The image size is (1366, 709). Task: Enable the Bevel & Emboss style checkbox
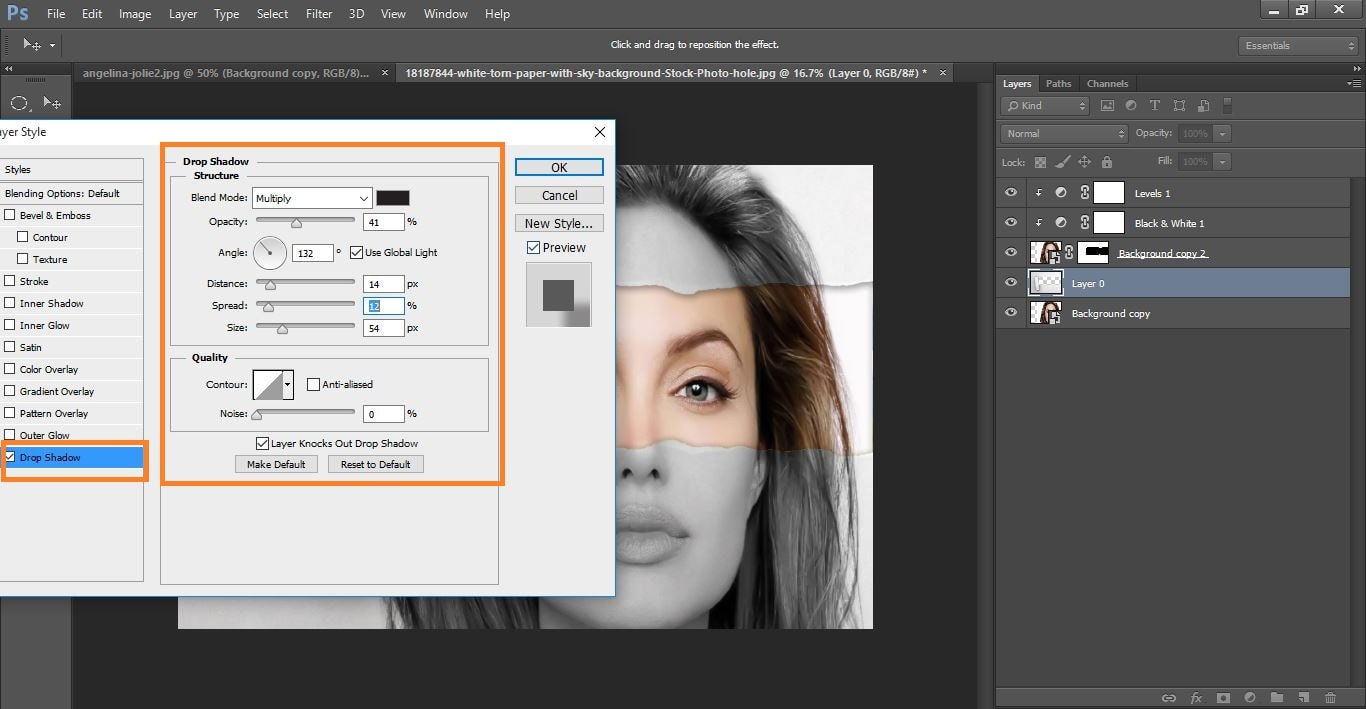(x=10, y=215)
